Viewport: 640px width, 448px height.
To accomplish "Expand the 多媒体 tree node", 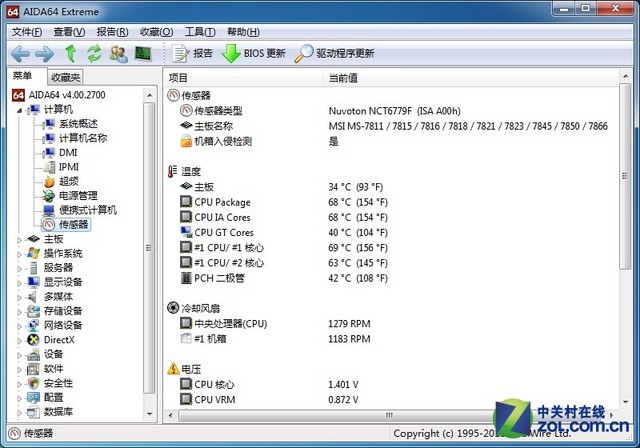I will (19, 297).
